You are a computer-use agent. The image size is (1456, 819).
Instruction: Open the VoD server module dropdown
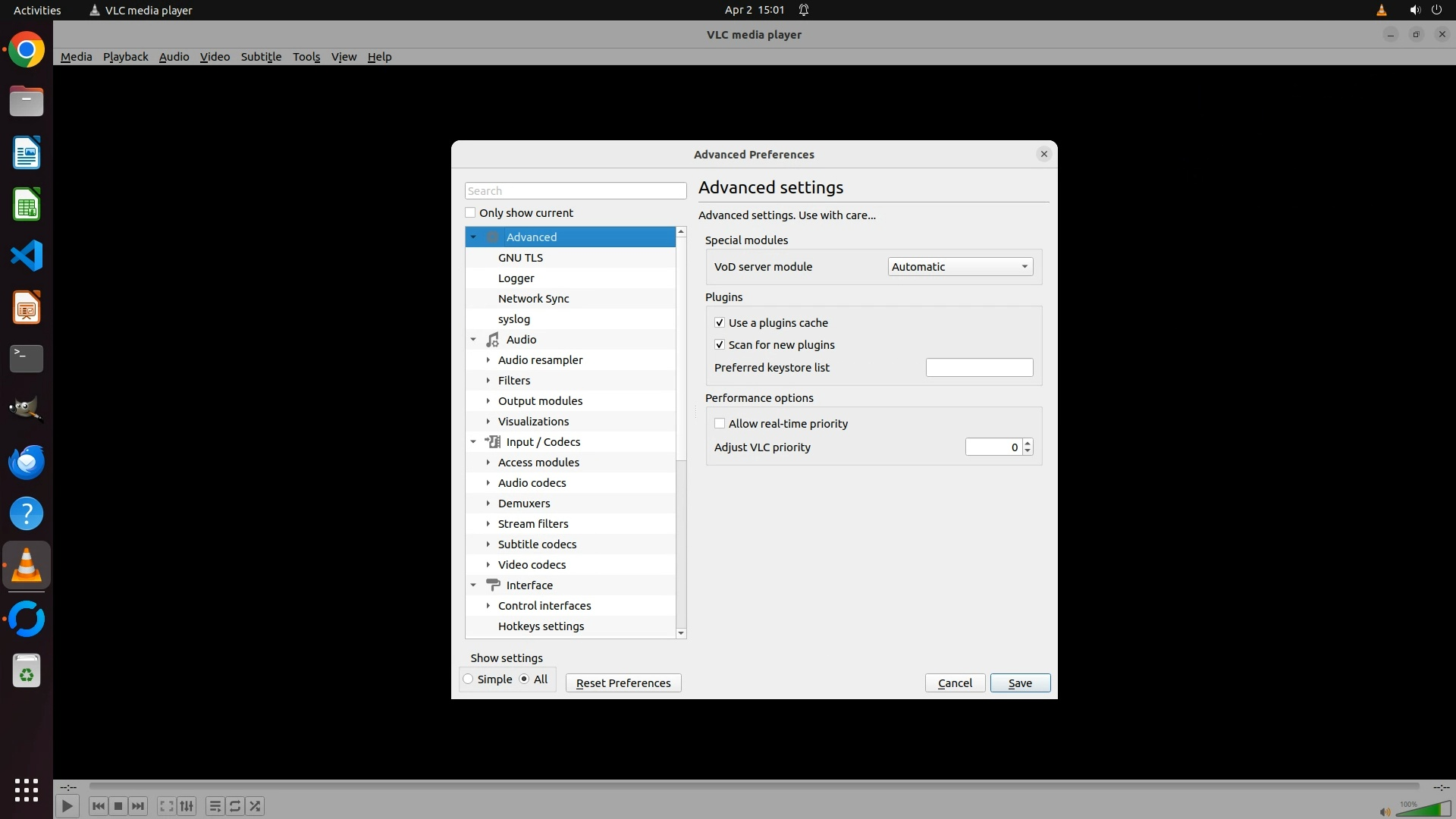pyautogui.click(x=960, y=267)
